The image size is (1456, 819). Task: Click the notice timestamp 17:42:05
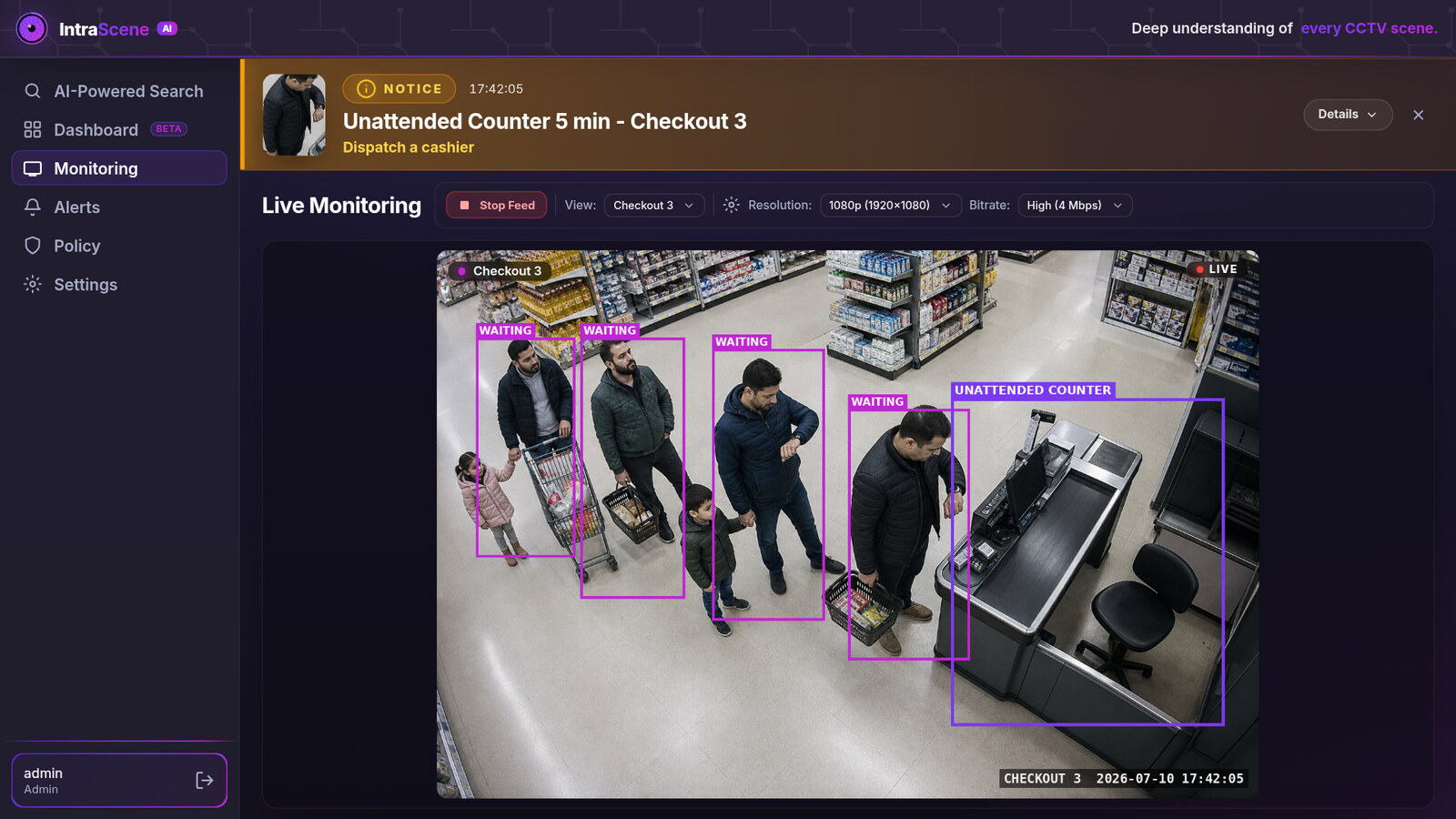tap(496, 89)
